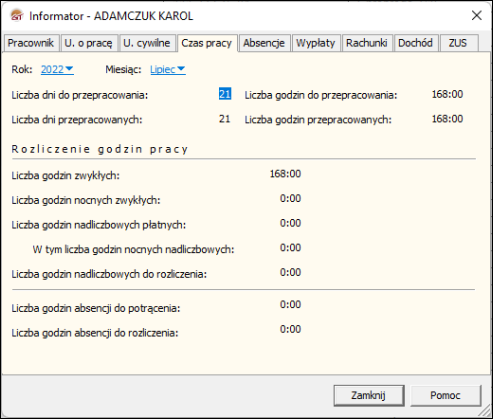This screenshot has width=493, height=419.
Task: Open the U. cywilne tab
Action: [x=147, y=43]
